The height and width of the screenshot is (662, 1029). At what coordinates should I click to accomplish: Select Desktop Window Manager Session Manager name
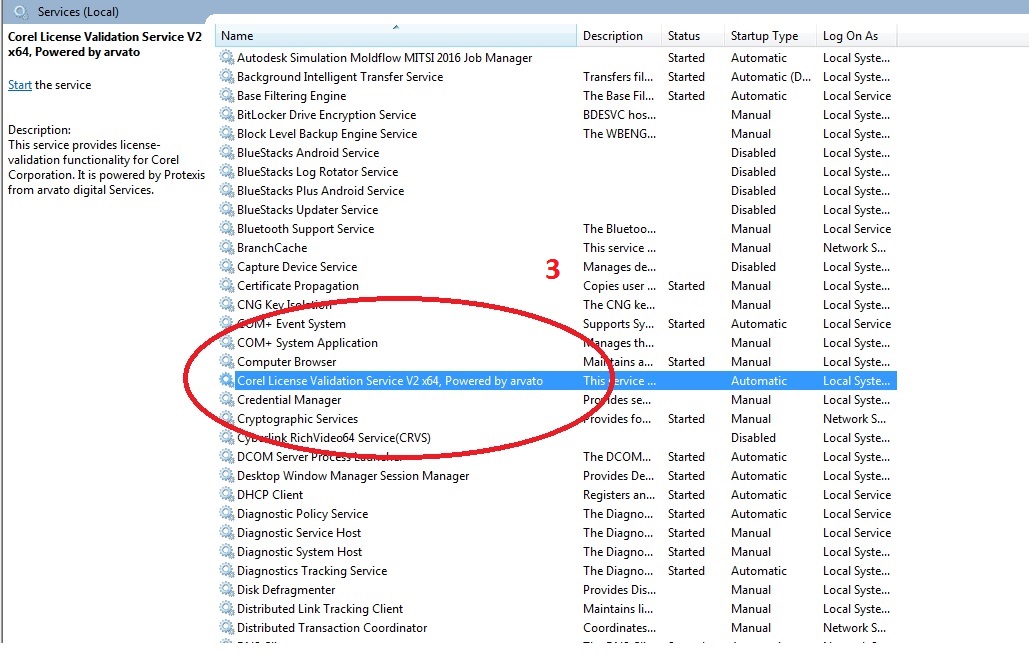click(353, 476)
